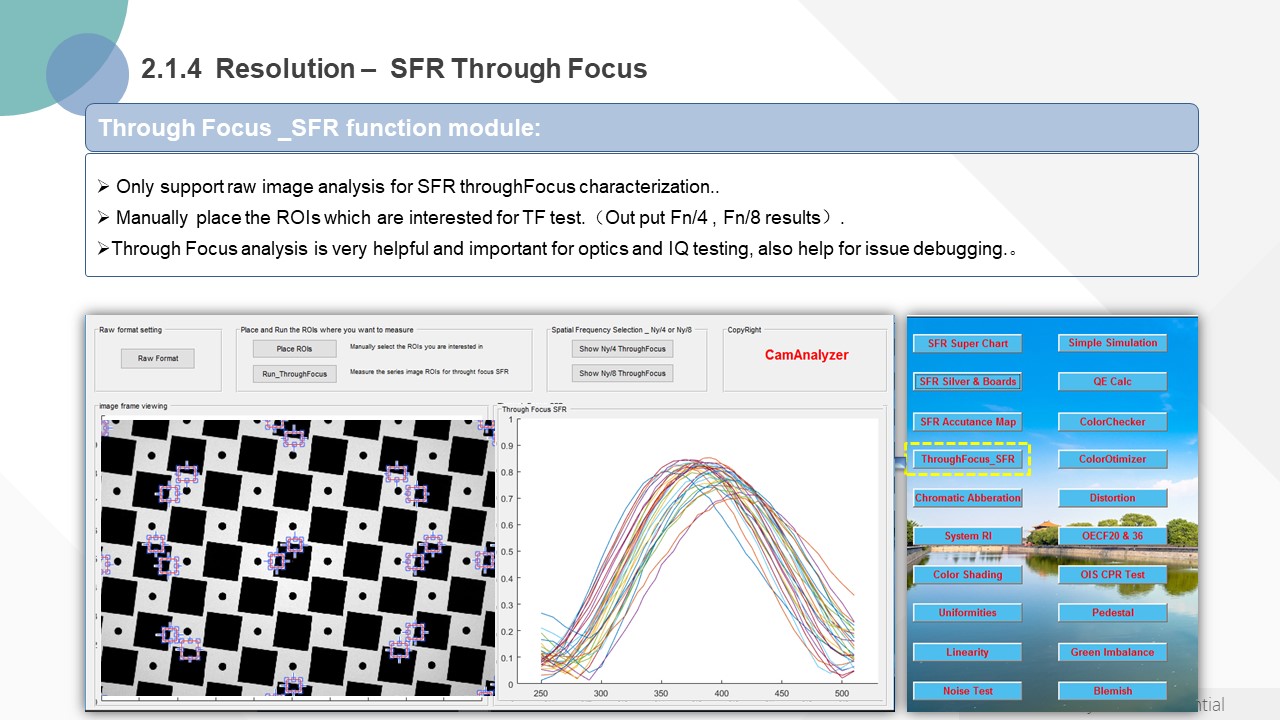
Task: Open the OECF20 & 36 module
Action: (1112, 536)
